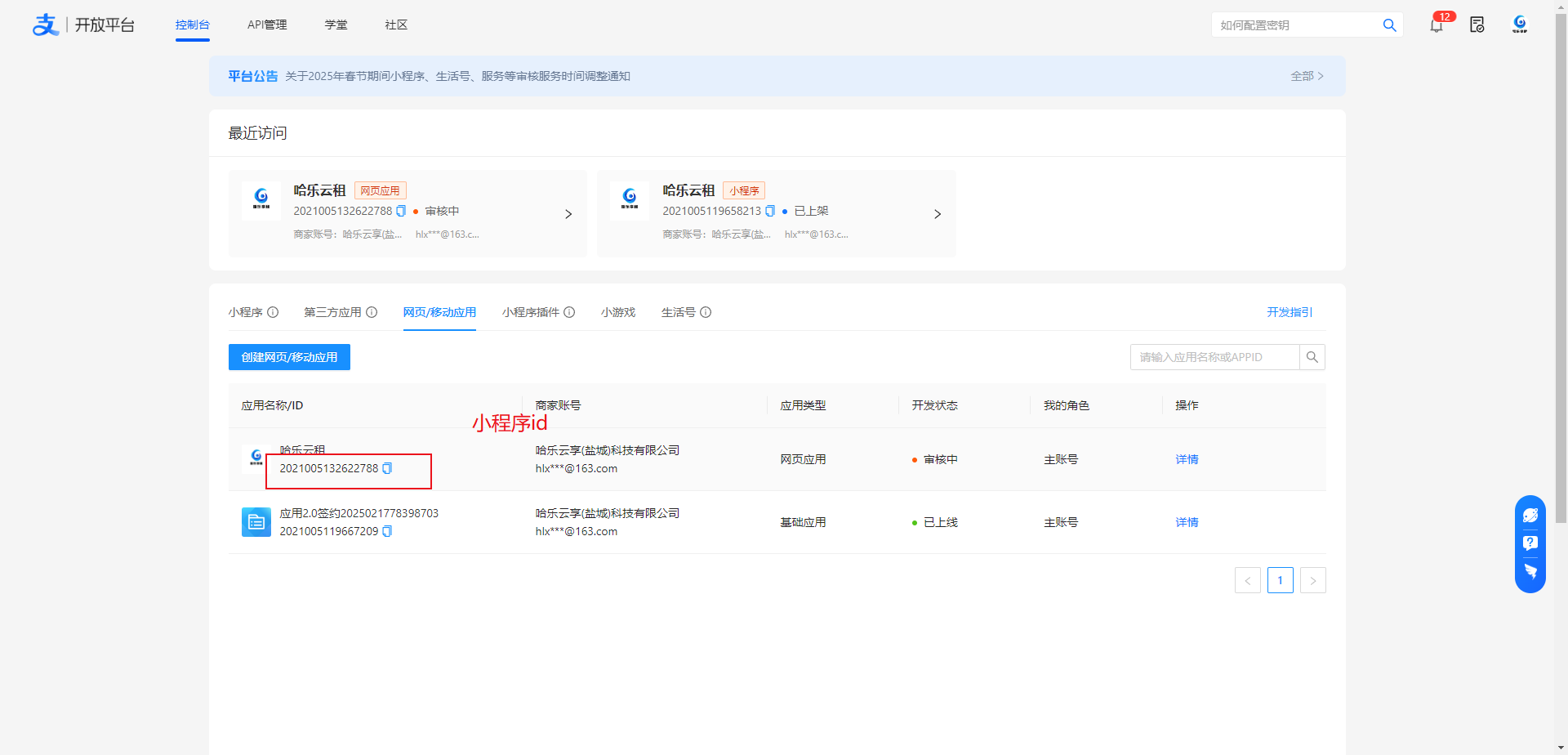Select page 1 in pagination
Screen dimensions: 1568x755
coord(1281,580)
